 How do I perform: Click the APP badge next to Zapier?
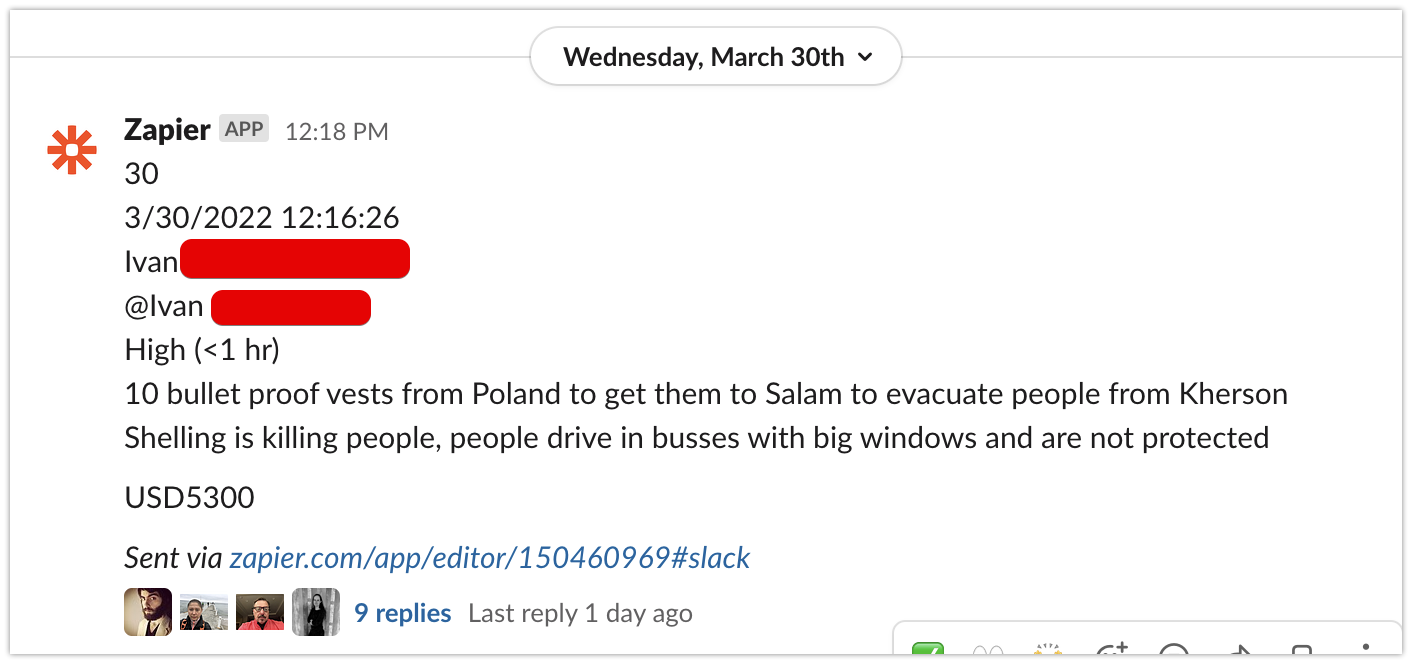(x=244, y=129)
